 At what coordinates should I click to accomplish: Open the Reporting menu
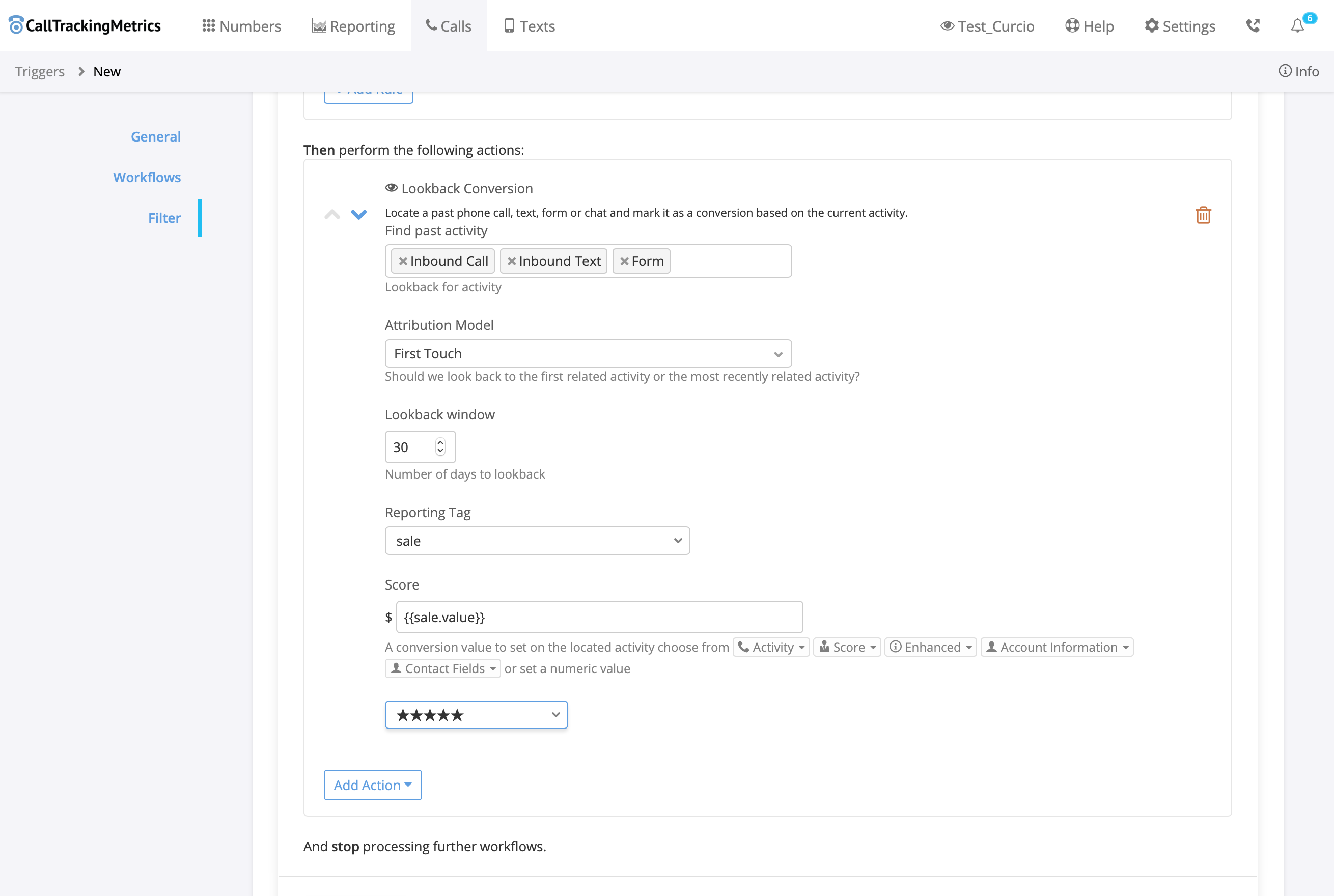point(353,26)
